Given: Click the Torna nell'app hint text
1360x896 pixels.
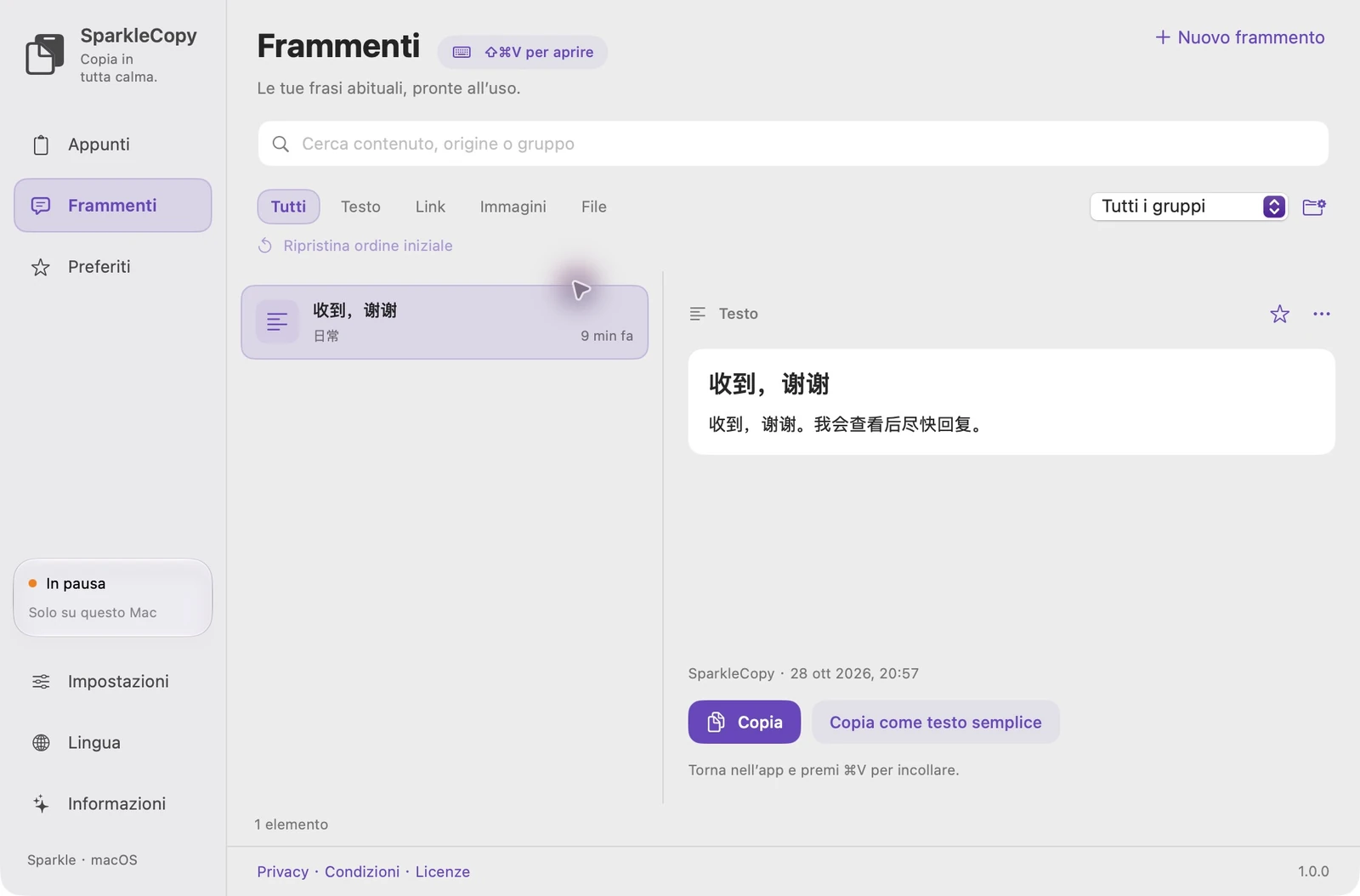Looking at the screenshot, I should (x=824, y=770).
